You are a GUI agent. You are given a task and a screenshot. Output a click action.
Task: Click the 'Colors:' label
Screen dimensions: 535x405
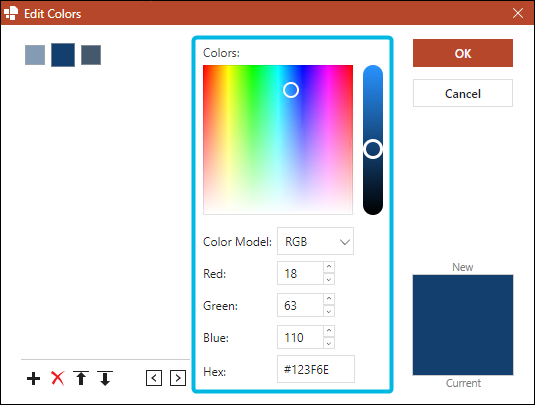[x=221, y=53]
